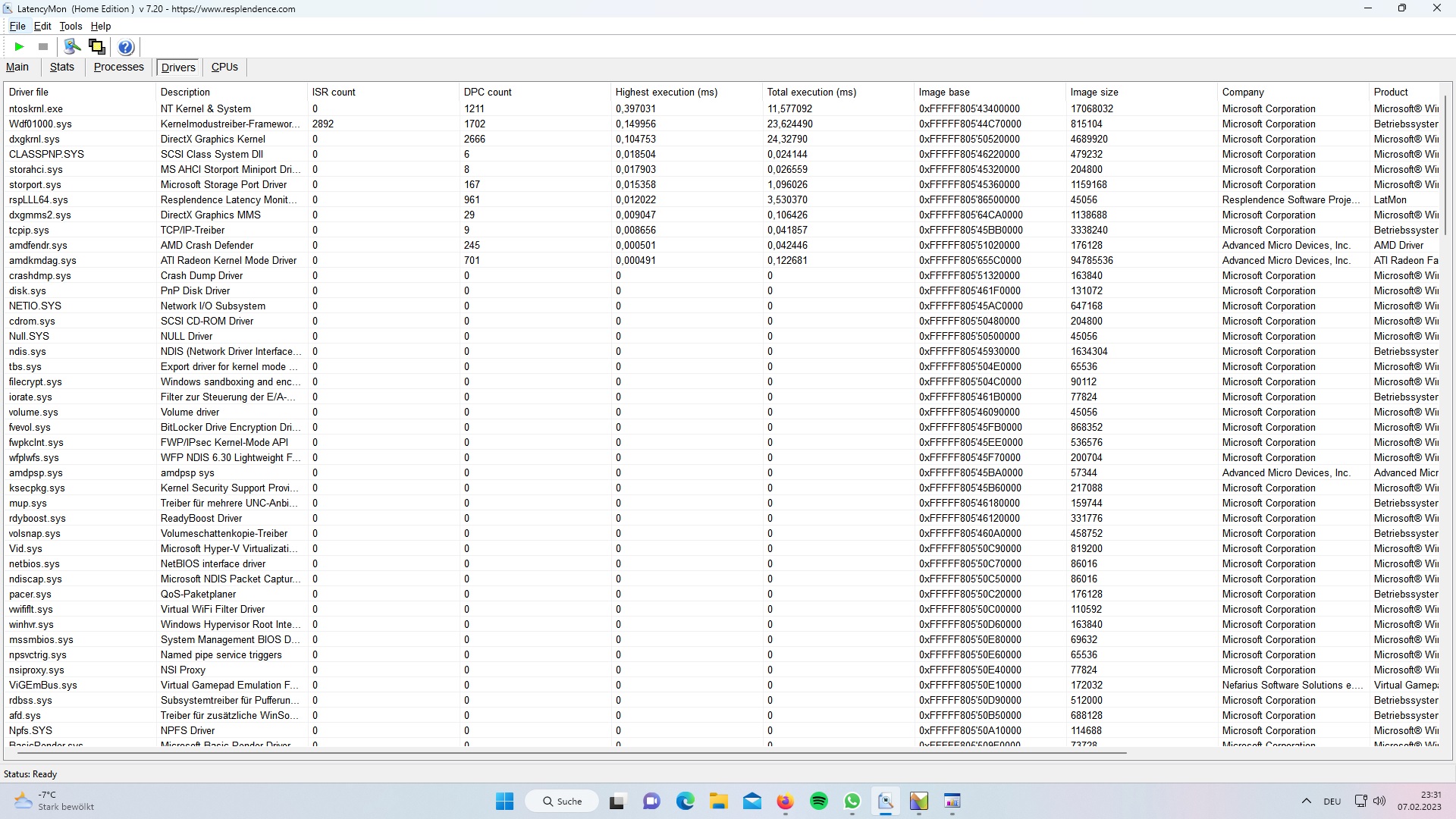The width and height of the screenshot is (1456, 819).
Task: Start the latency monitor with the green play icon
Action: (x=19, y=47)
